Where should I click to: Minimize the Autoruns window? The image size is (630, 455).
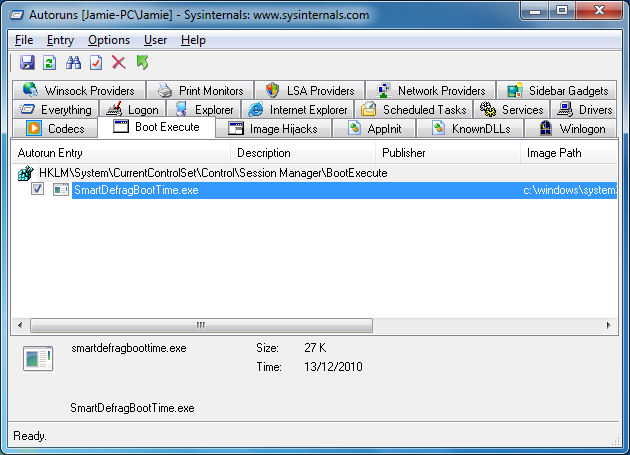pos(534,10)
